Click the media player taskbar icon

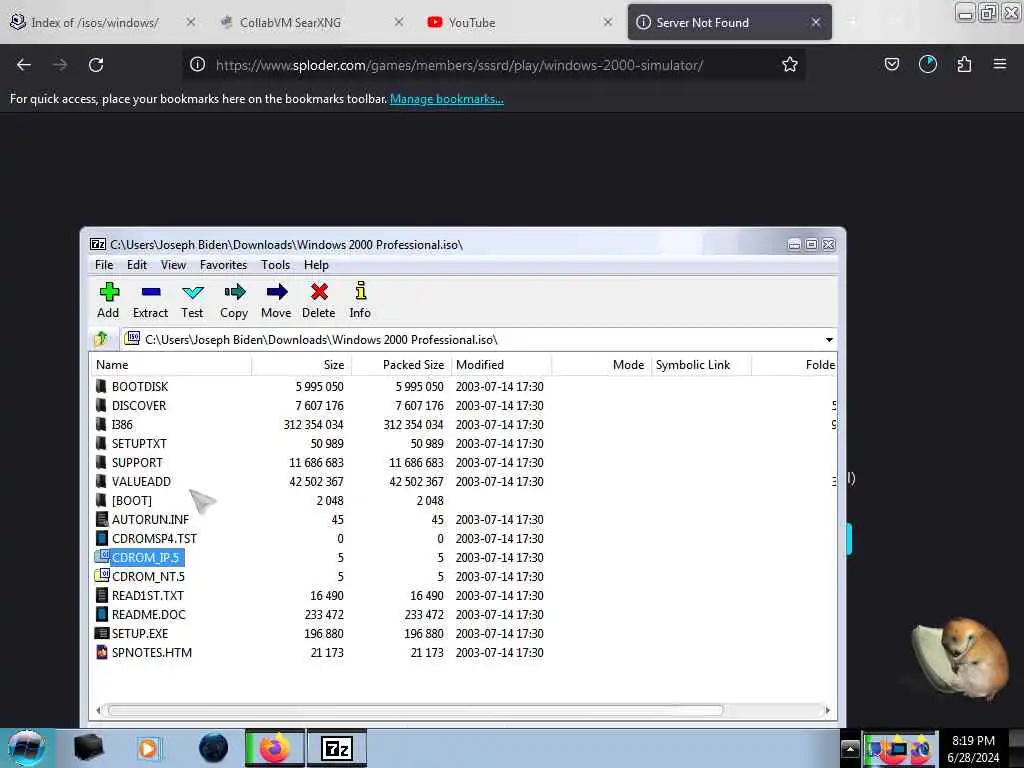pos(149,748)
